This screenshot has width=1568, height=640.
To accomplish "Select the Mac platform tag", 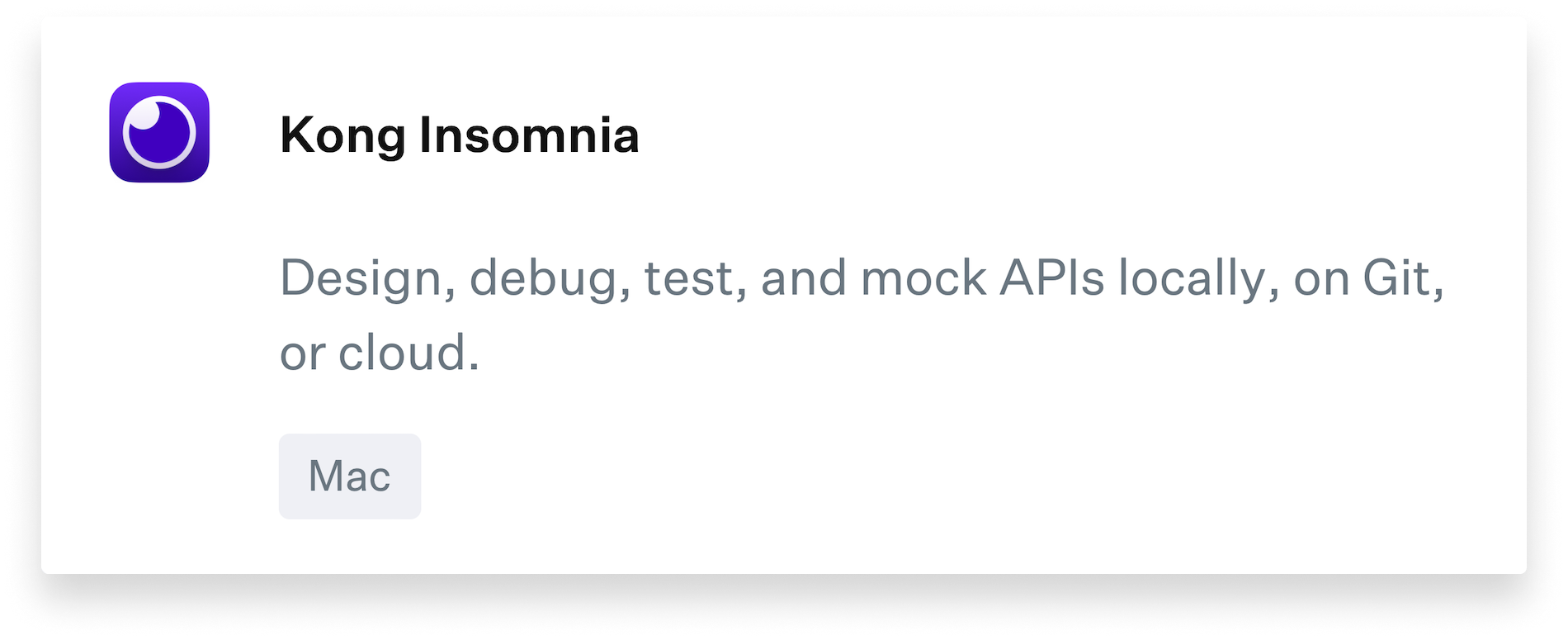I will [350, 476].
